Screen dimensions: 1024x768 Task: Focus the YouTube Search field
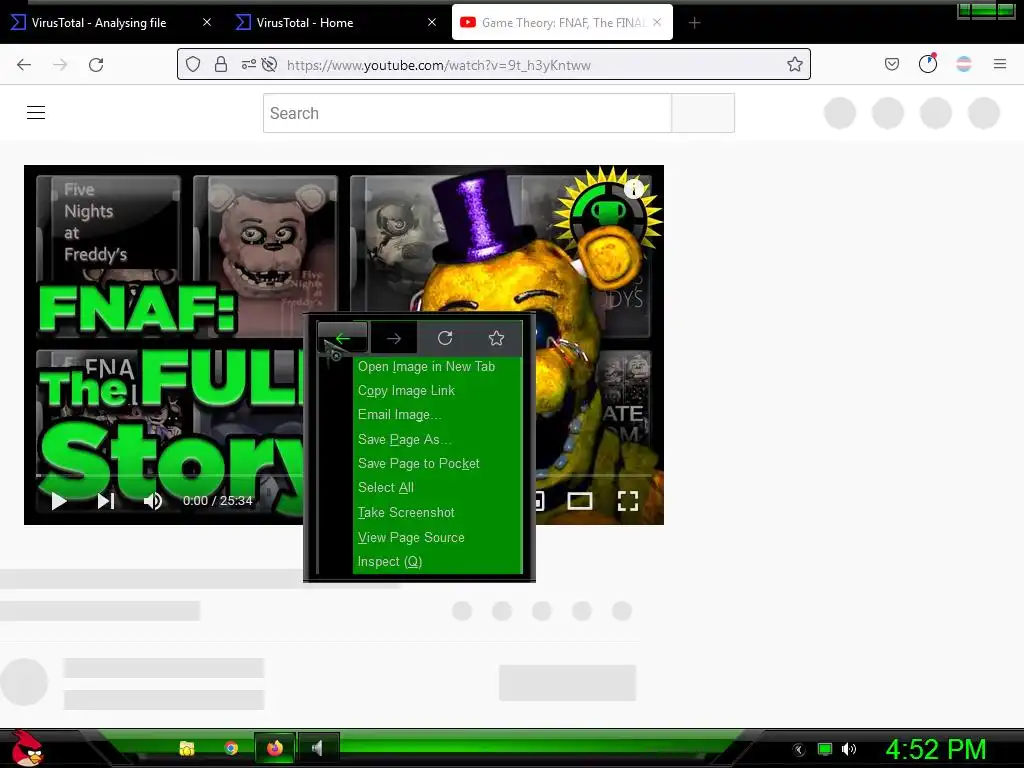pyautogui.click(x=467, y=113)
